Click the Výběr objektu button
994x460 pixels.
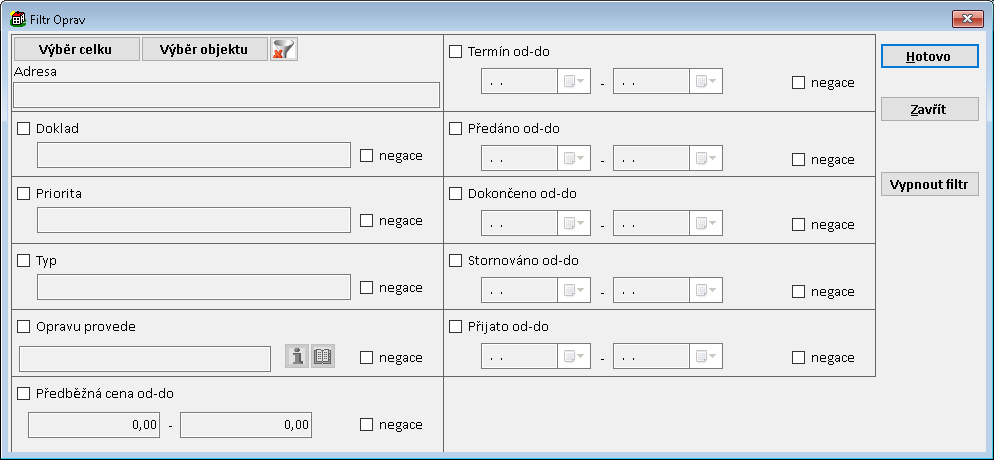[204, 49]
